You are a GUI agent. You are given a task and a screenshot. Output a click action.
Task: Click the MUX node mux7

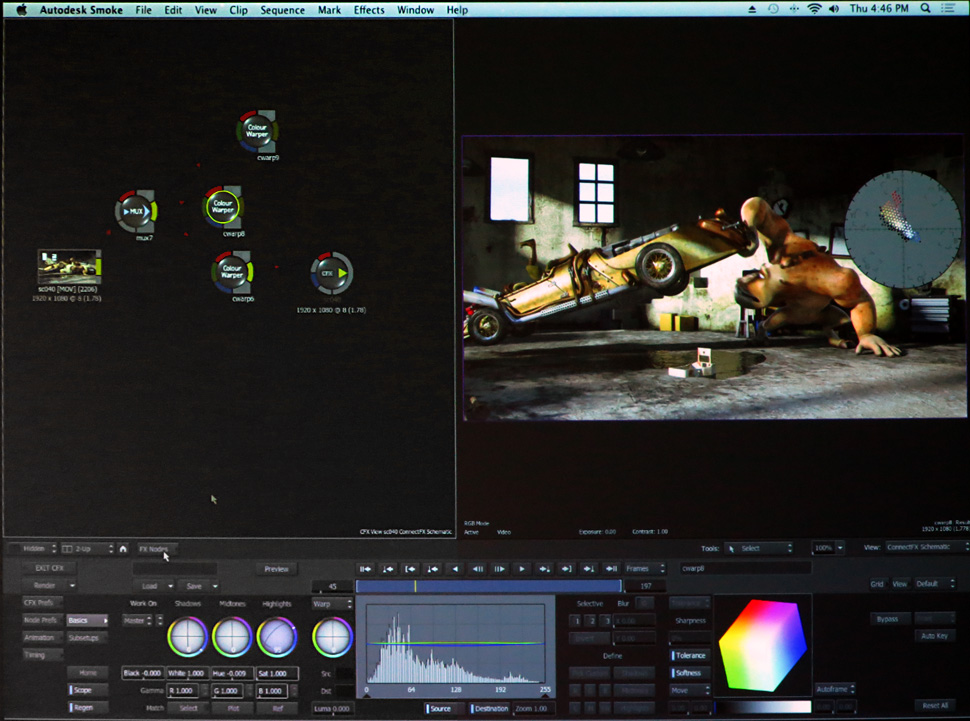point(135,211)
